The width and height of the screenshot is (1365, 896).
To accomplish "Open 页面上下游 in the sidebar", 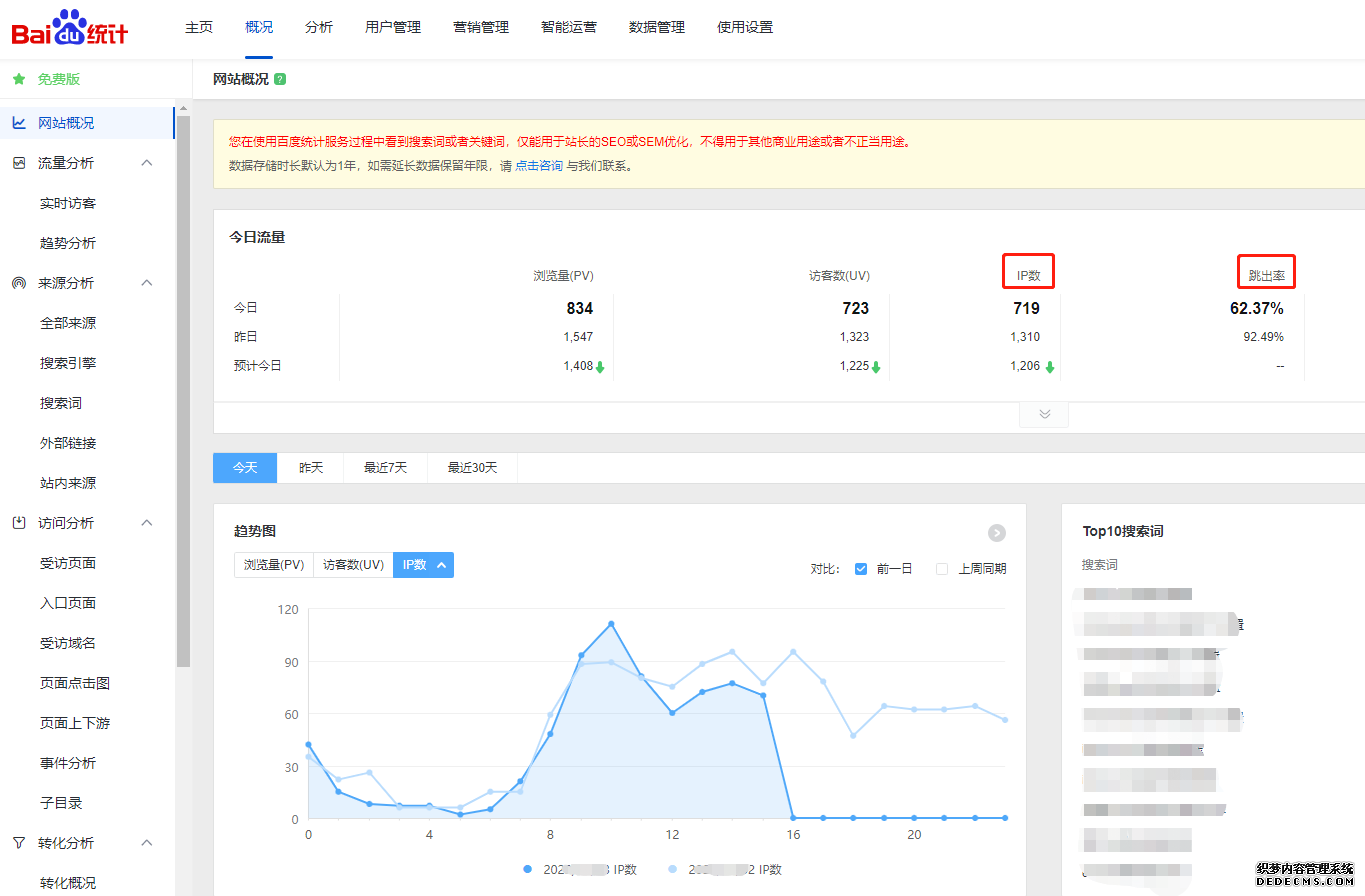I will tap(75, 723).
